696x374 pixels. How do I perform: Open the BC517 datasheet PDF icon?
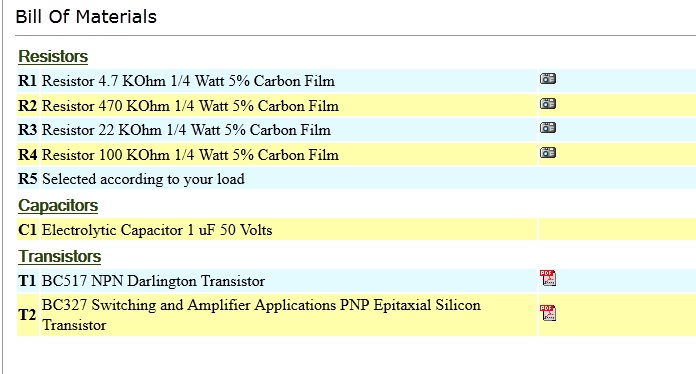548,278
